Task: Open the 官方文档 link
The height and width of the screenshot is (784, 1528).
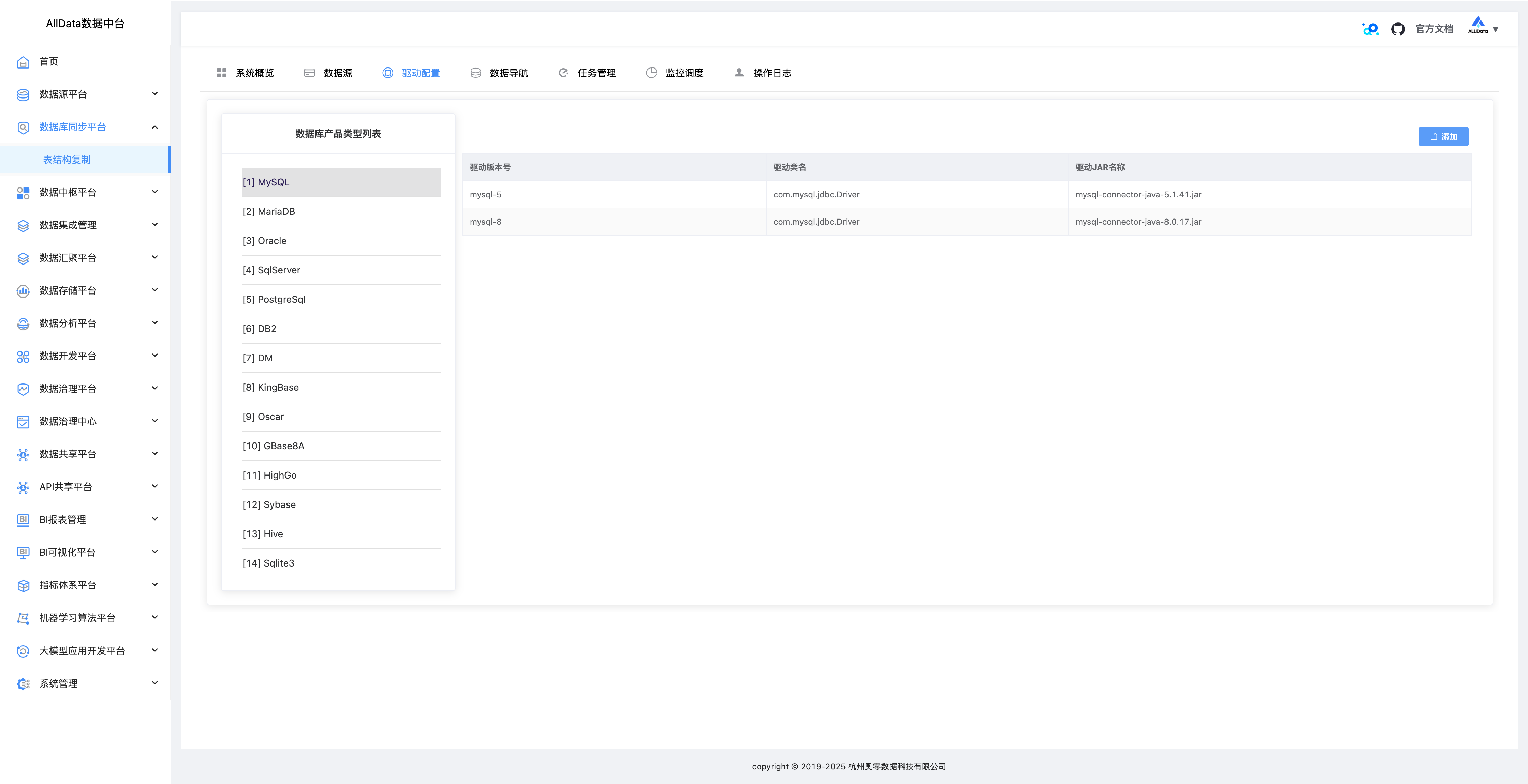Action: click(1434, 29)
